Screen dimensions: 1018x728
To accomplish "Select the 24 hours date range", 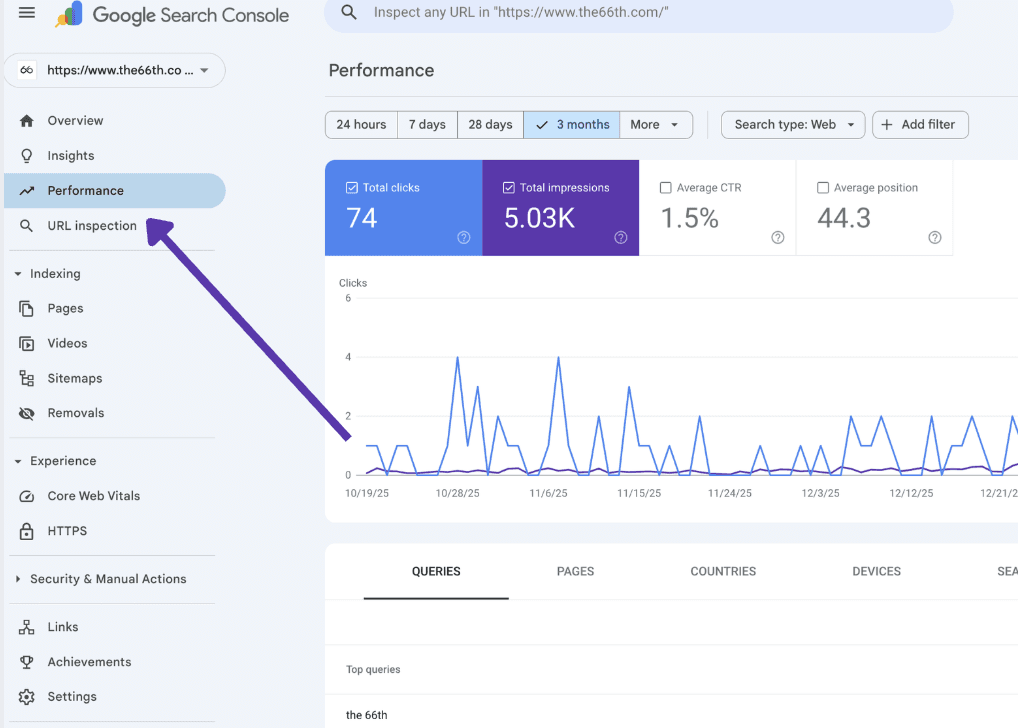I will coord(361,125).
